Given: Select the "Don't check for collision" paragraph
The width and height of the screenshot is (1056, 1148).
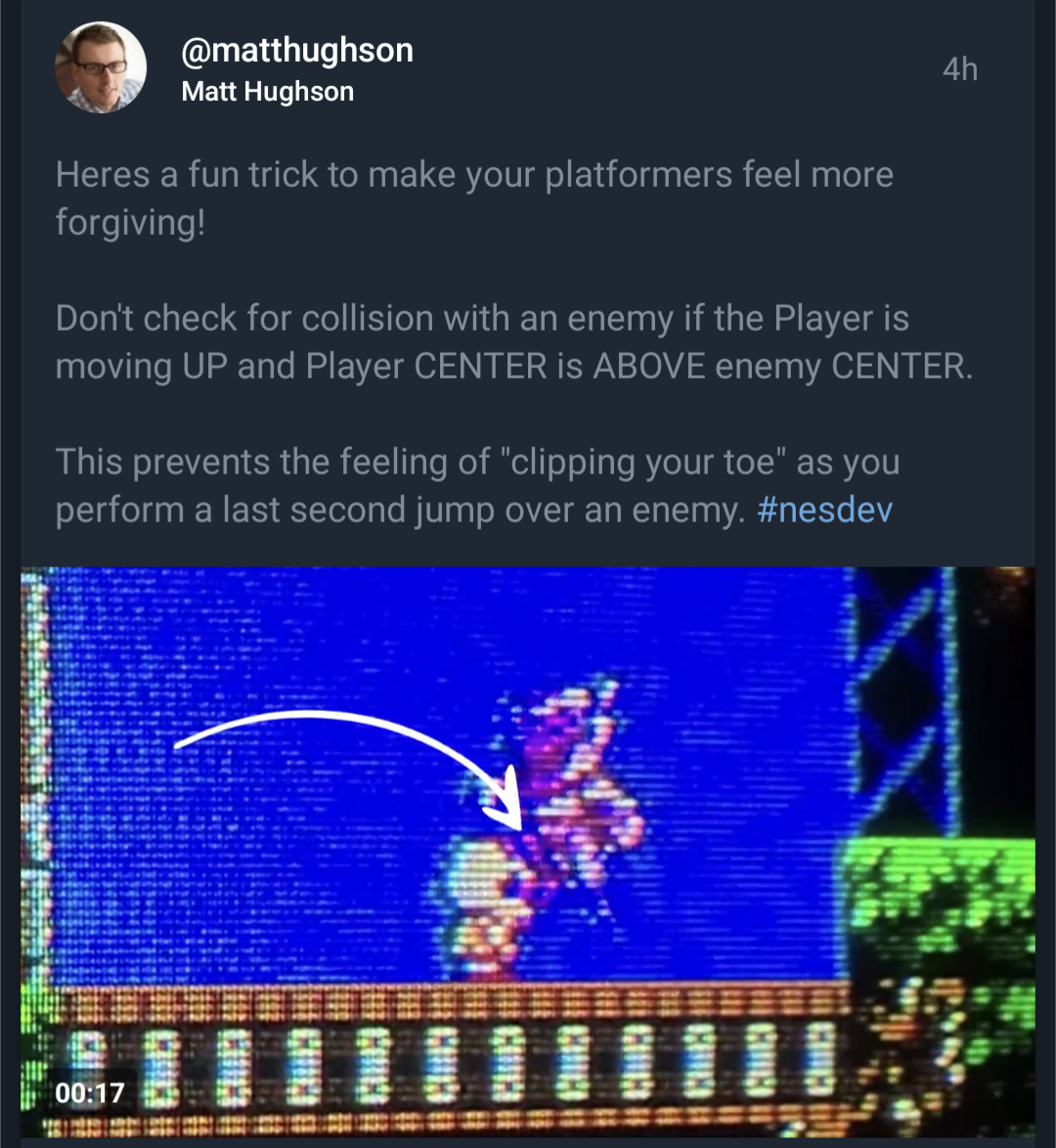Looking at the screenshot, I should click(x=514, y=342).
